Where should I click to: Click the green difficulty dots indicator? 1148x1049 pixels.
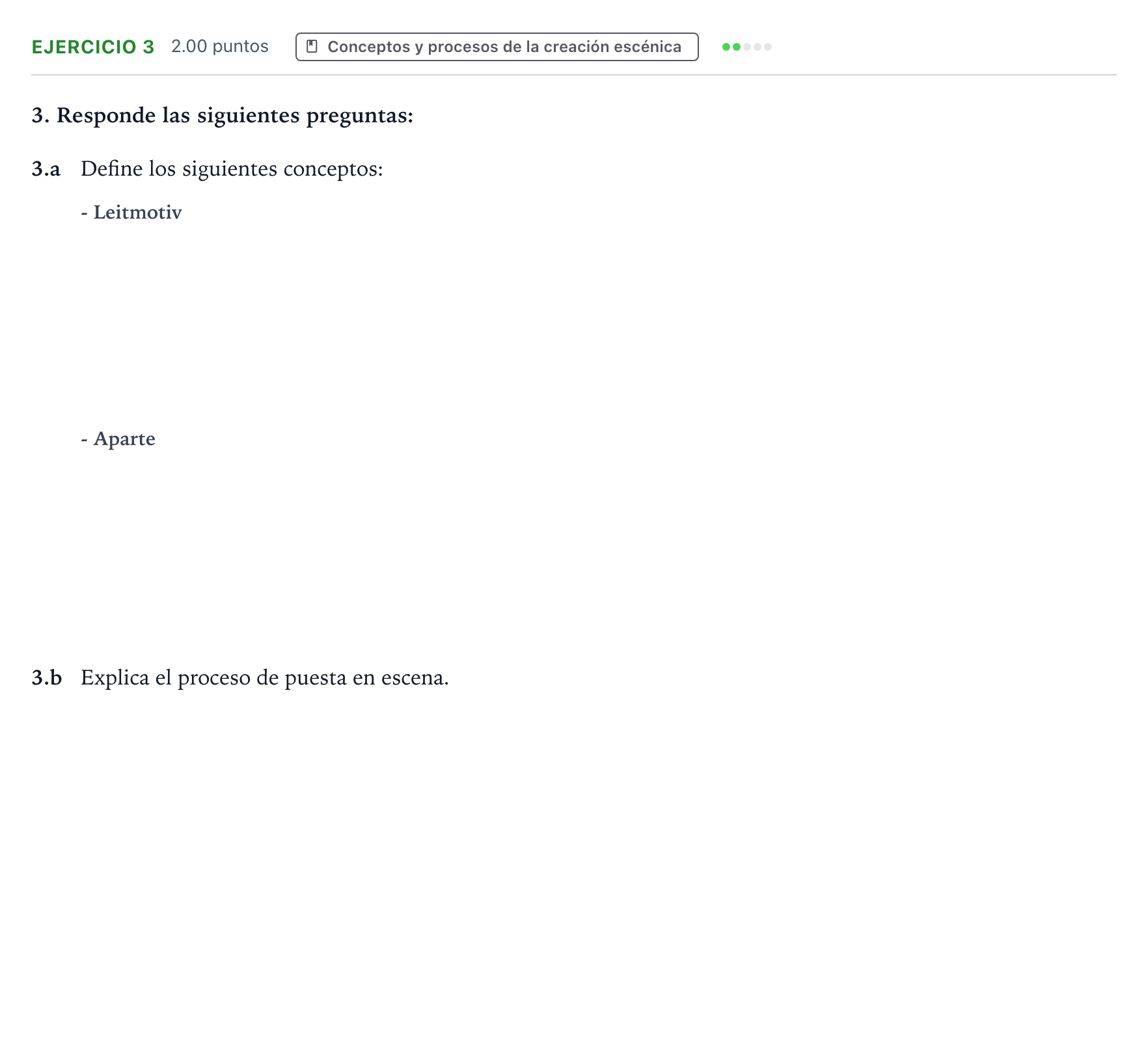[x=746, y=47]
